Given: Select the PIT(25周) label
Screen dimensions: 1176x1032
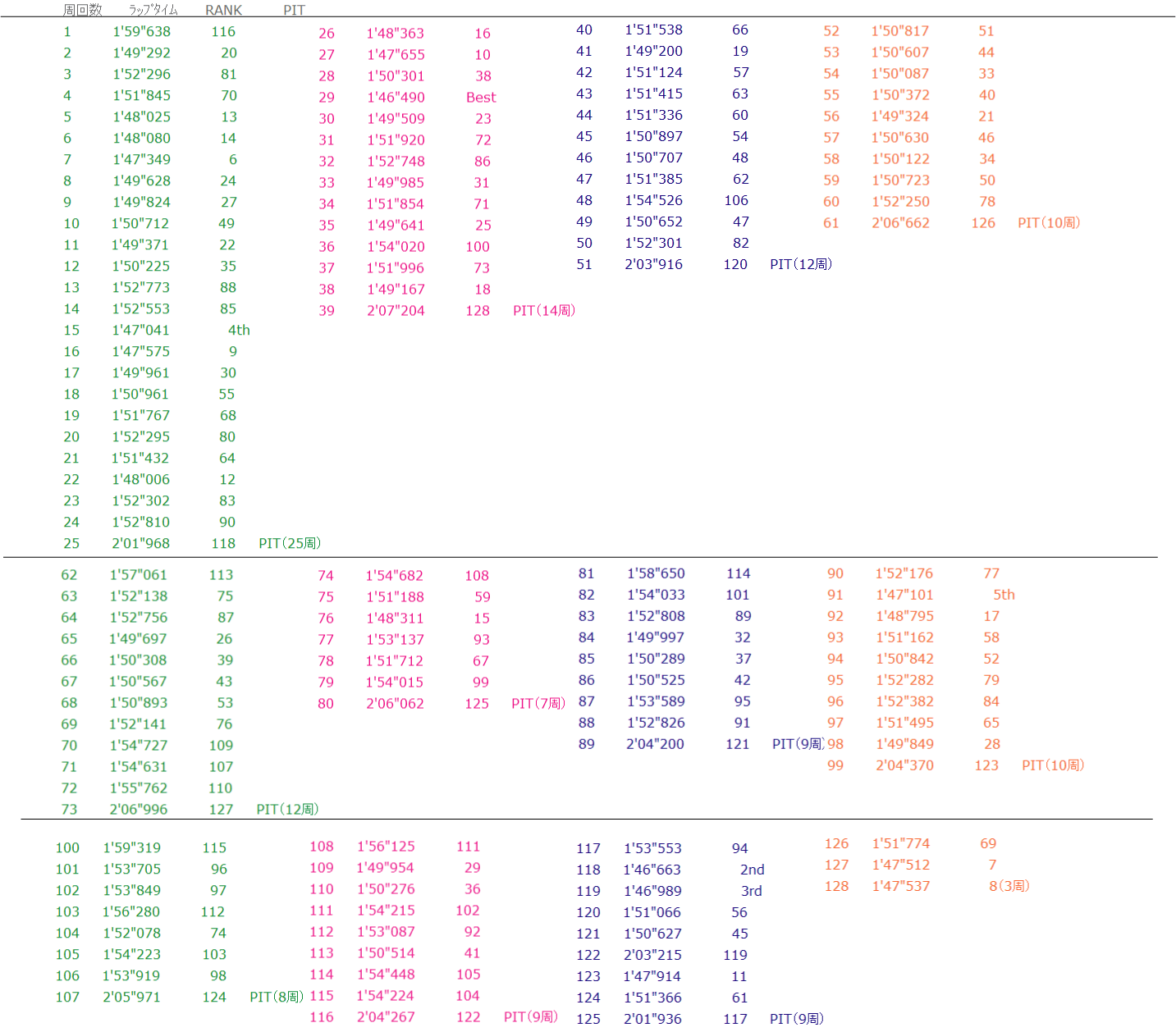Looking at the screenshot, I should coord(290,543).
